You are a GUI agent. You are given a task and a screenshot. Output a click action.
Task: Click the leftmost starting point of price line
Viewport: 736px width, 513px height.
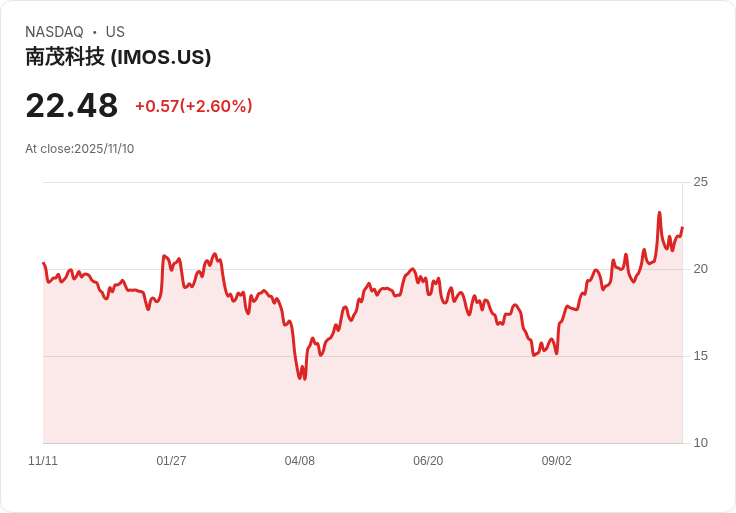click(x=44, y=263)
